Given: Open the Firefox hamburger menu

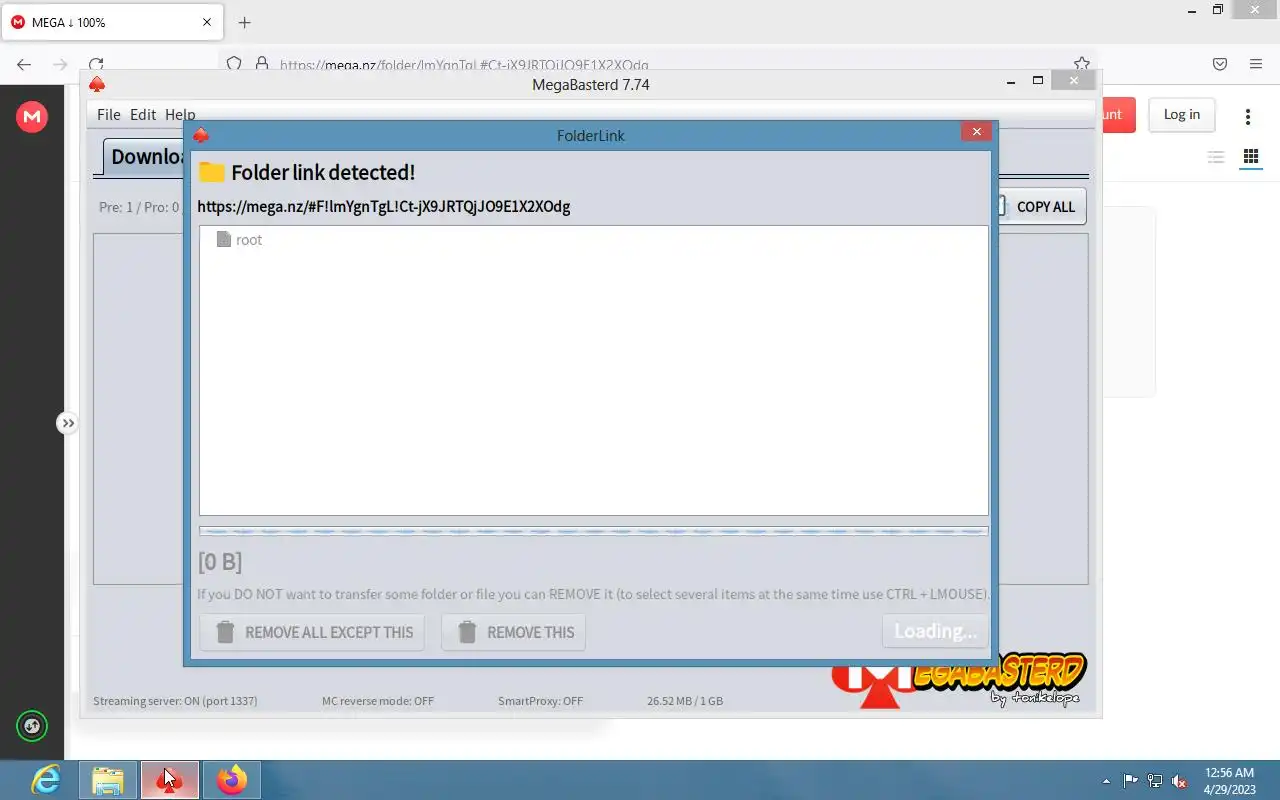Looking at the screenshot, I should pos(1256,64).
